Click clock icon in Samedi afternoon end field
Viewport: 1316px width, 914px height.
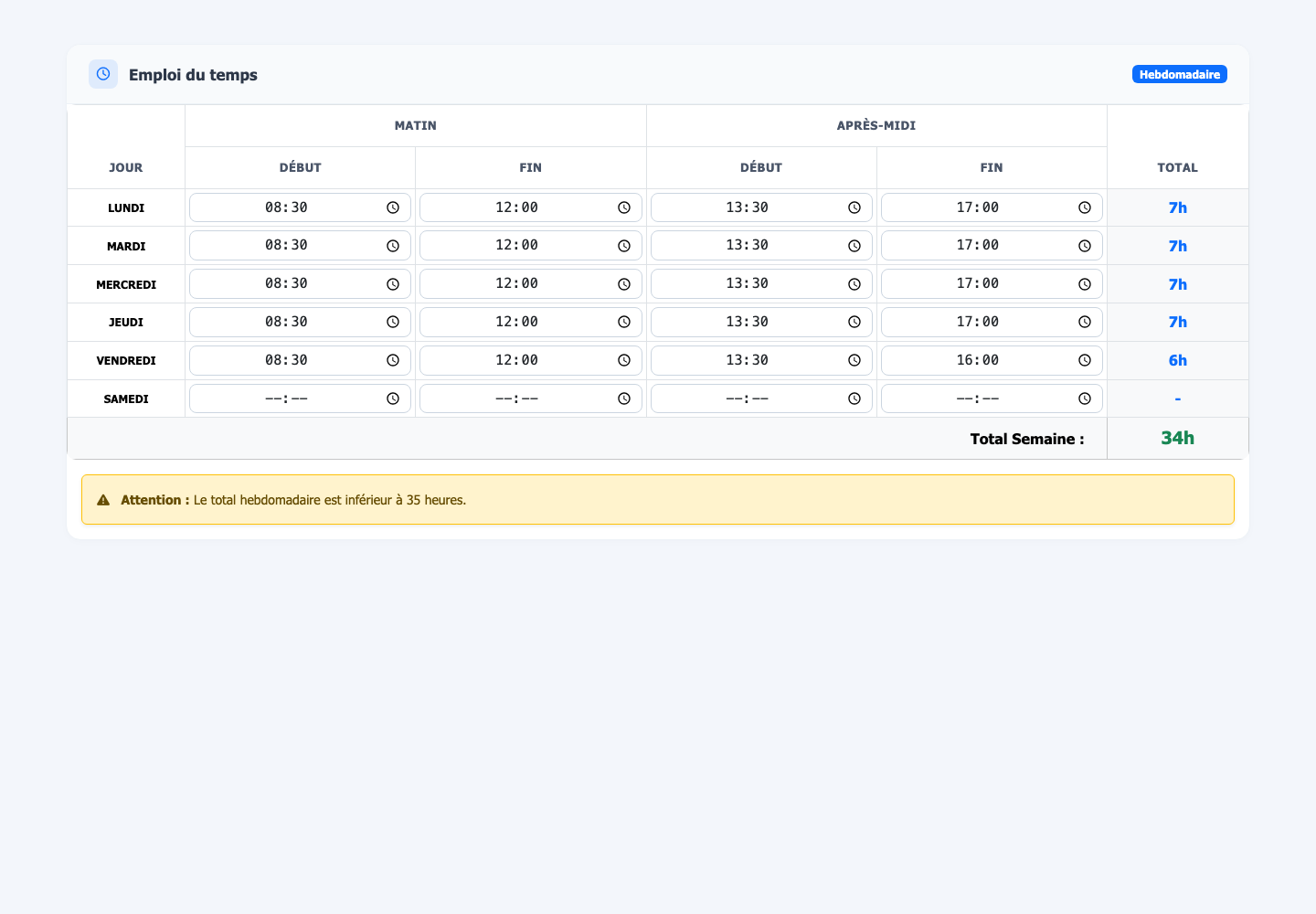pos(1085,399)
